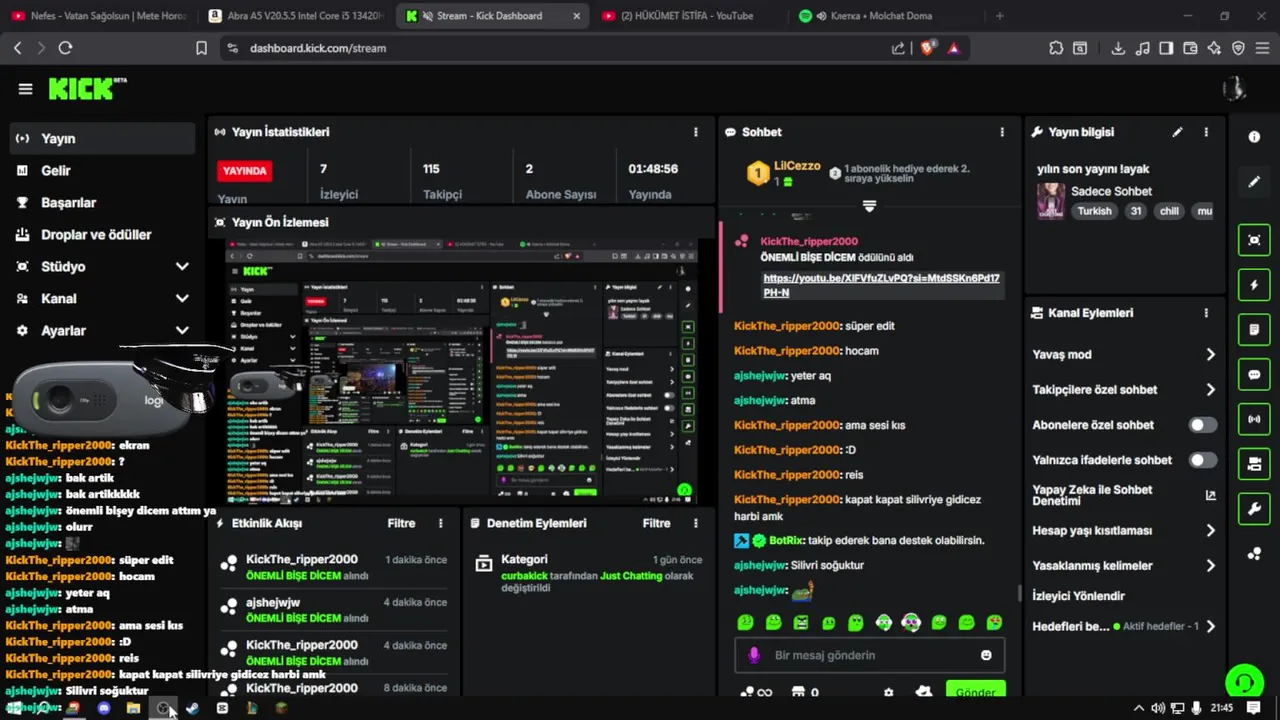Open Yavaş mod options chevron
This screenshot has width=1280, height=720.
[1210, 354]
